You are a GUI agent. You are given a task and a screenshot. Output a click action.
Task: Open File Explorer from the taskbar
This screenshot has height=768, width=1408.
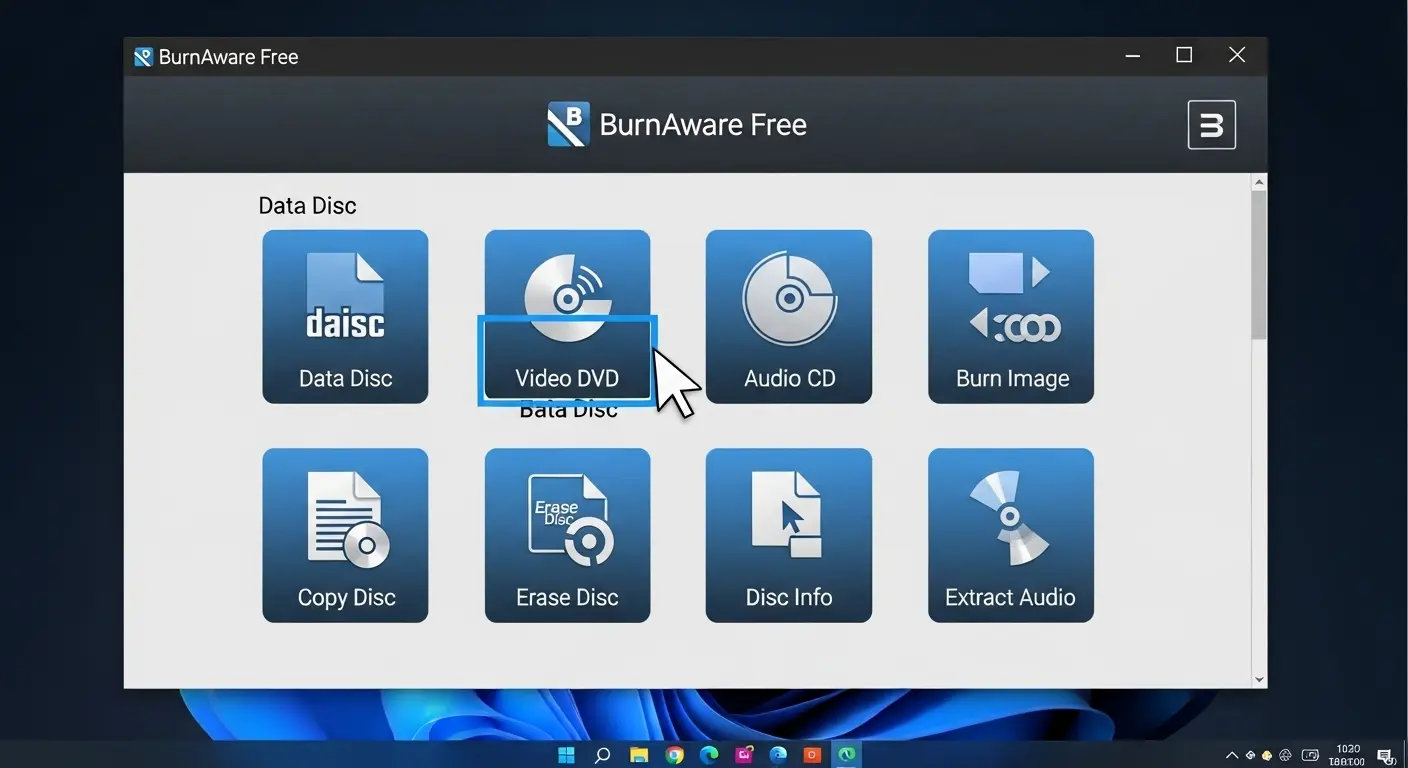pyautogui.click(x=638, y=755)
